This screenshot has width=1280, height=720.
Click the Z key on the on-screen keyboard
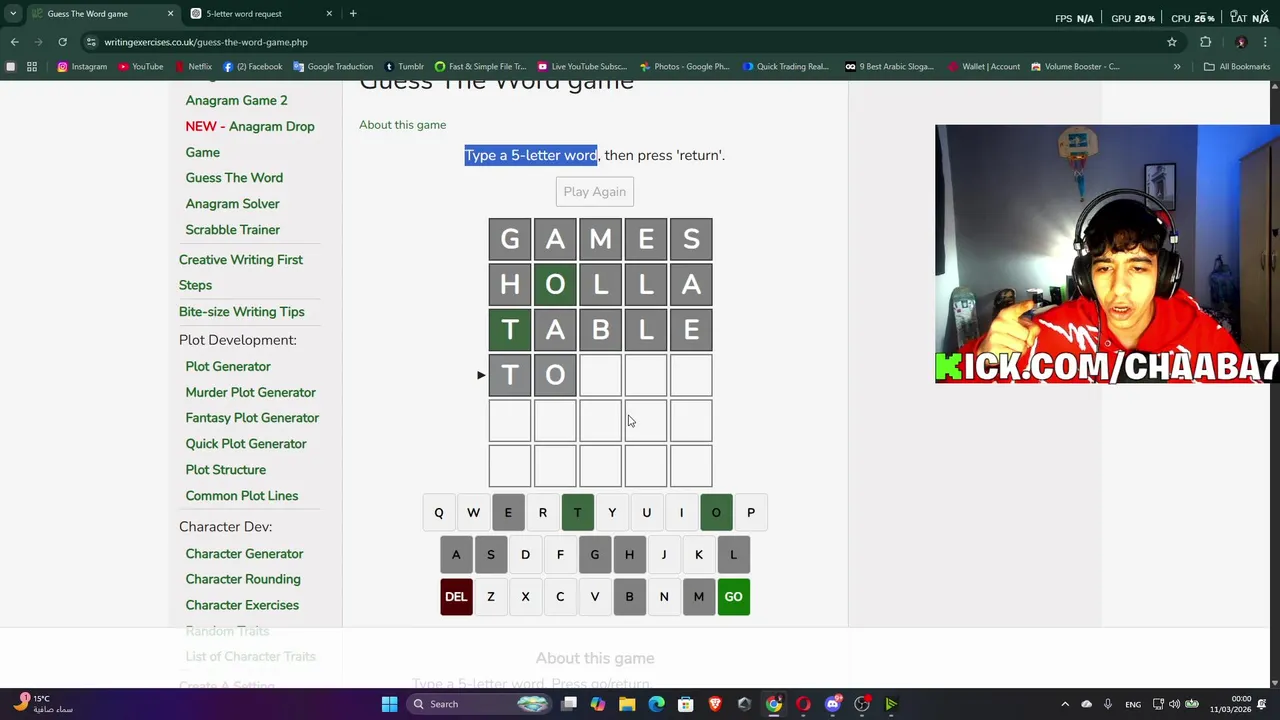coord(490,597)
